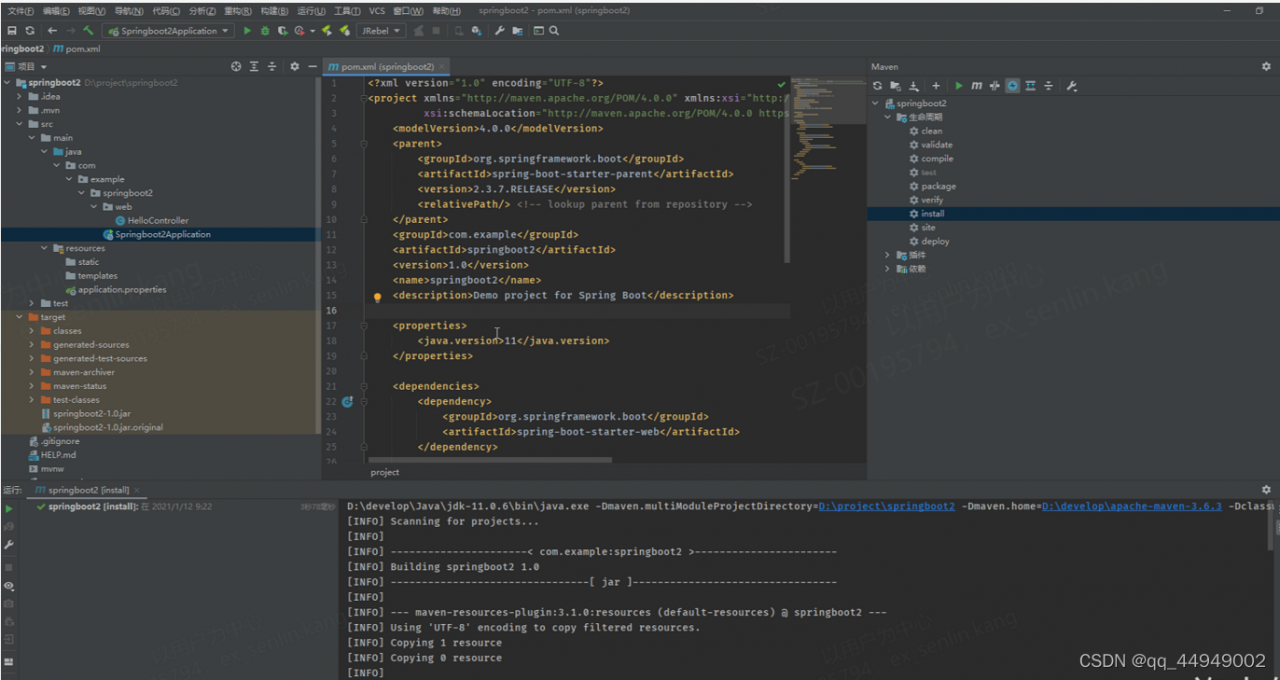Toggle Skip Tests Mode in Maven toolbar
The height and width of the screenshot is (680, 1280).
1013,86
